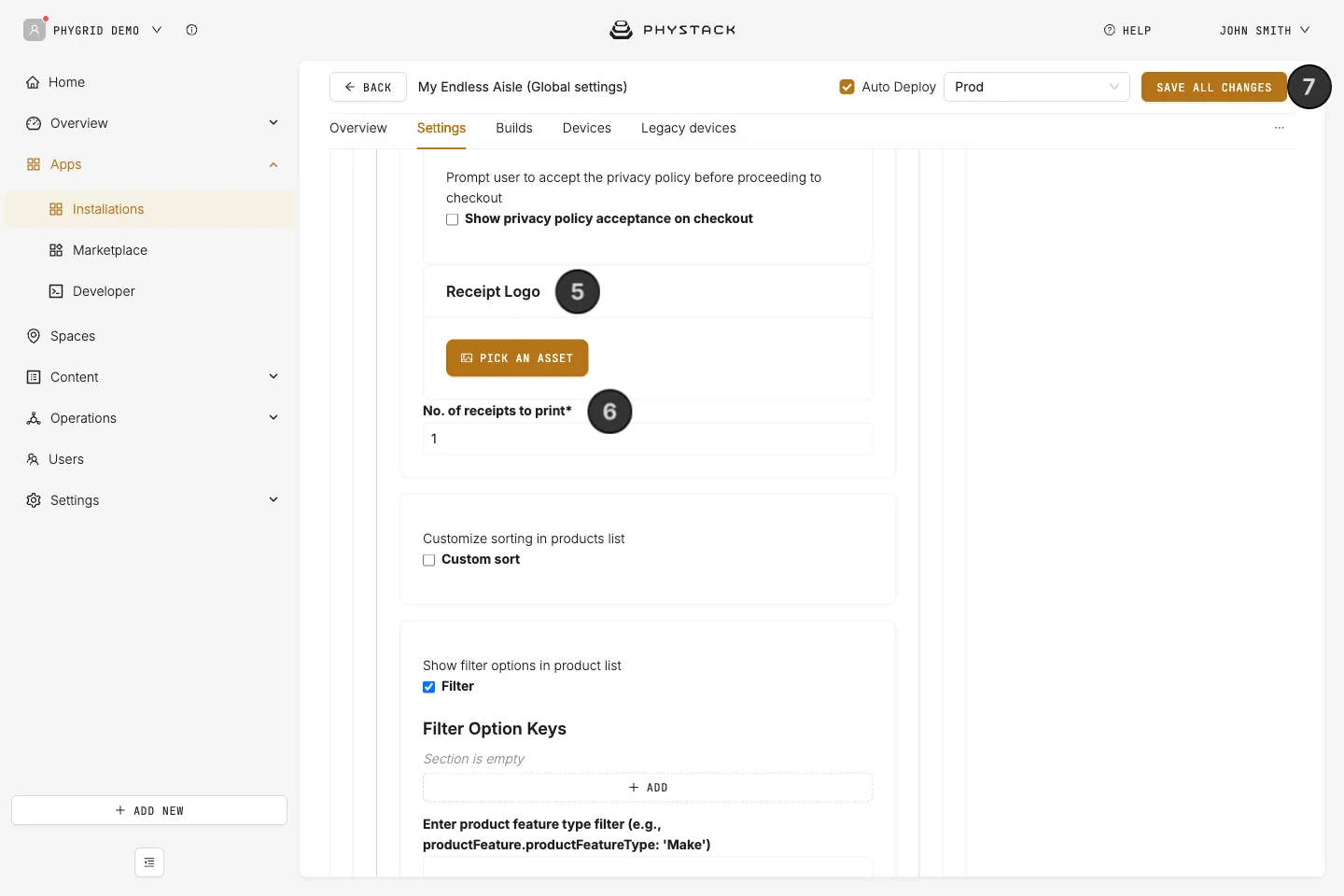
Task: Click Add under Filter Option Keys
Action: point(648,788)
